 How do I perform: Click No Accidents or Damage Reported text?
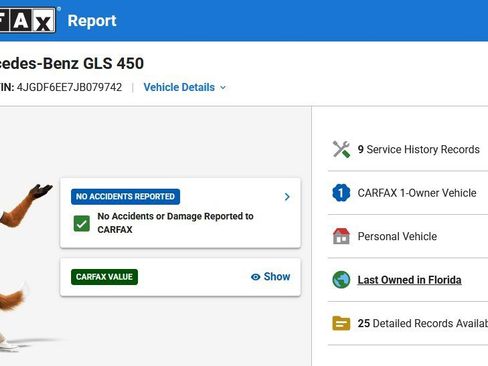(175, 223)
